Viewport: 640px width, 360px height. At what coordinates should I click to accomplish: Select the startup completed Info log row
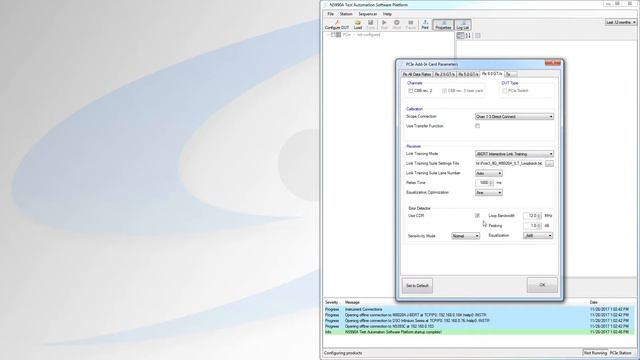tap(480, 332)
